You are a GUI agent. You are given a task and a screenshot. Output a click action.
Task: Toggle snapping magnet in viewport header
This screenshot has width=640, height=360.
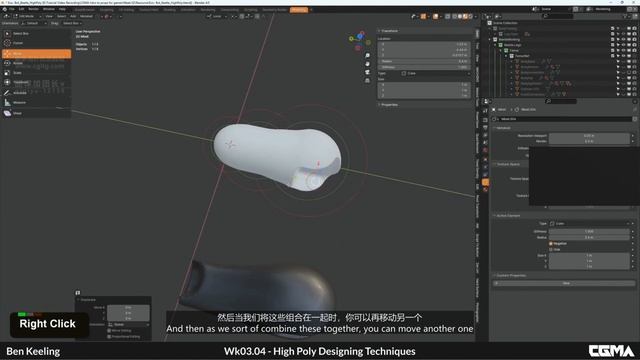242,16
